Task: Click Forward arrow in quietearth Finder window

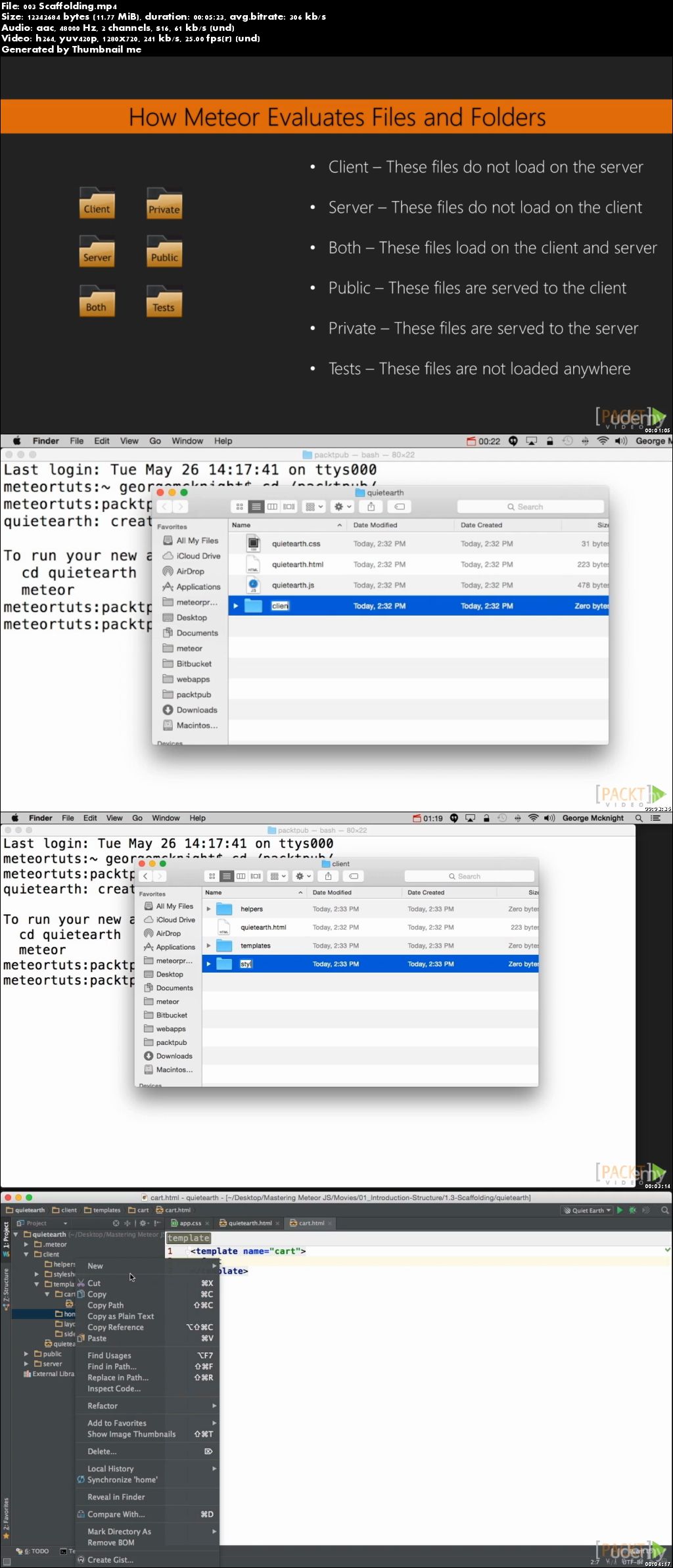Action: click(x=180, y=507)
